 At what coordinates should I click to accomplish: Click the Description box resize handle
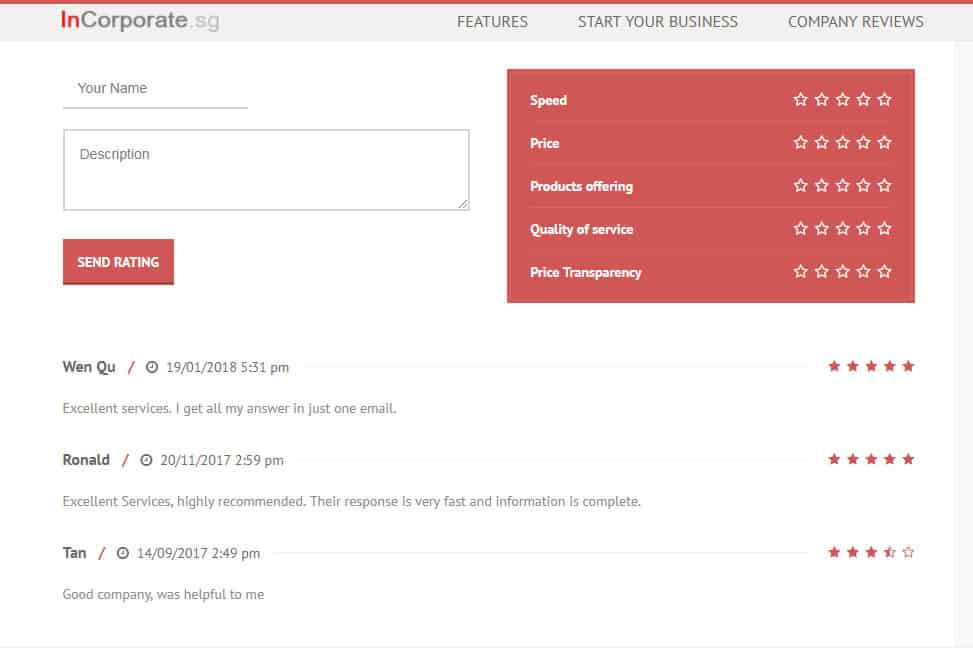point(463,204)
